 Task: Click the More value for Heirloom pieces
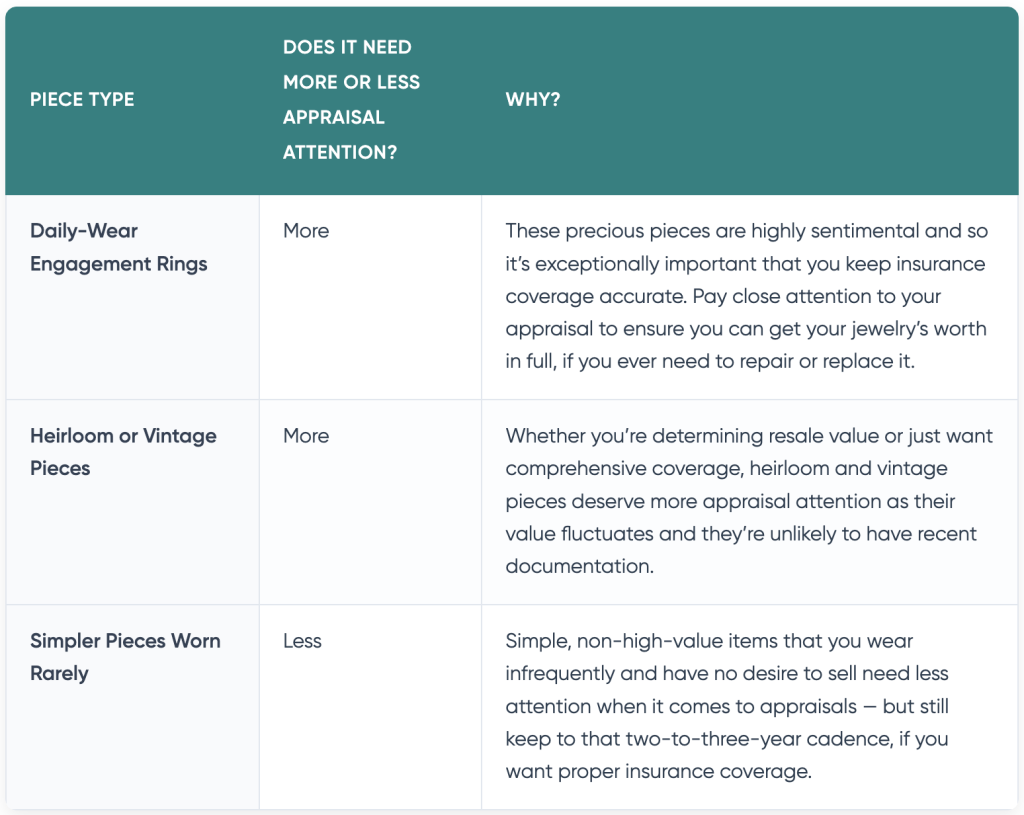[x=306, y=436]
